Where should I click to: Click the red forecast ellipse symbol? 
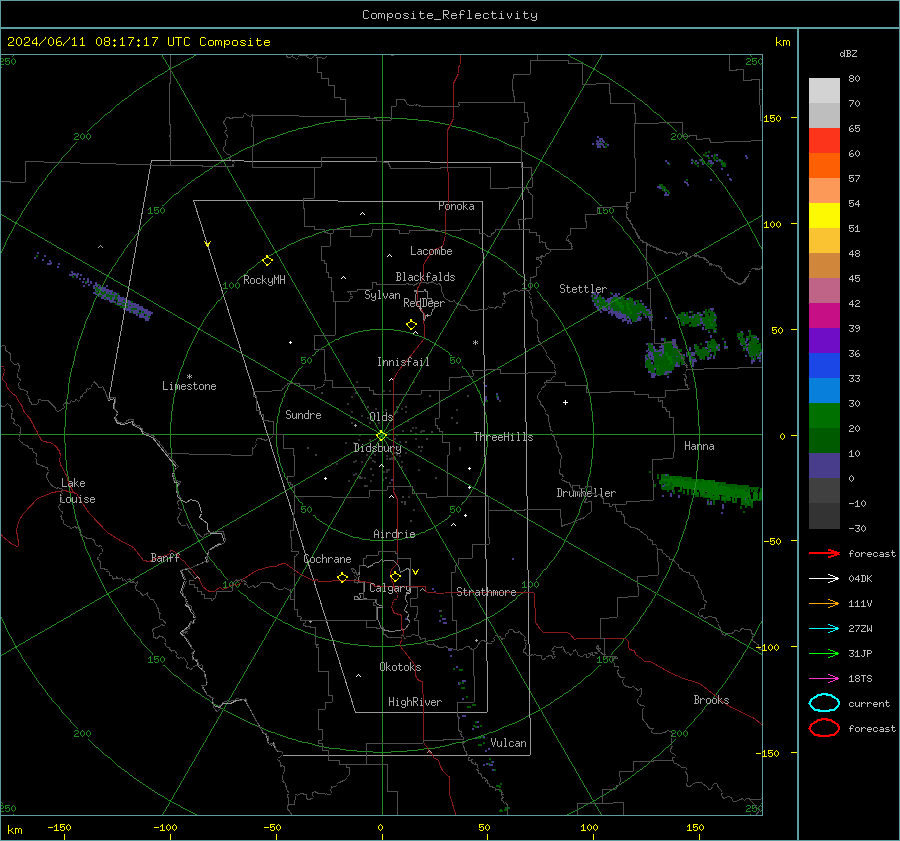pos(824,728)
